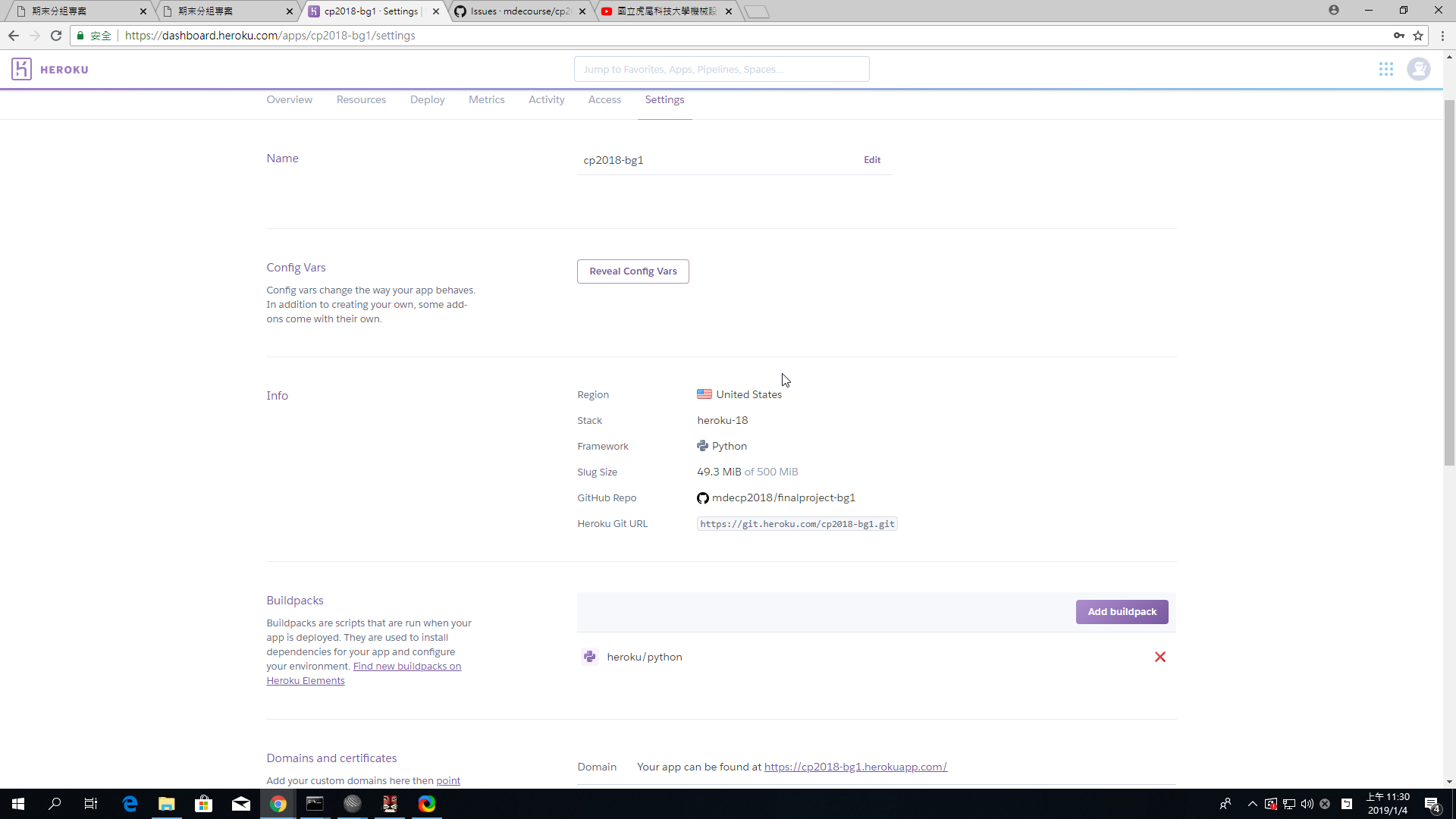The image size is (1456, 819).
Task: Open the user account avatar menu
Action: click(x=1419, y=69)
